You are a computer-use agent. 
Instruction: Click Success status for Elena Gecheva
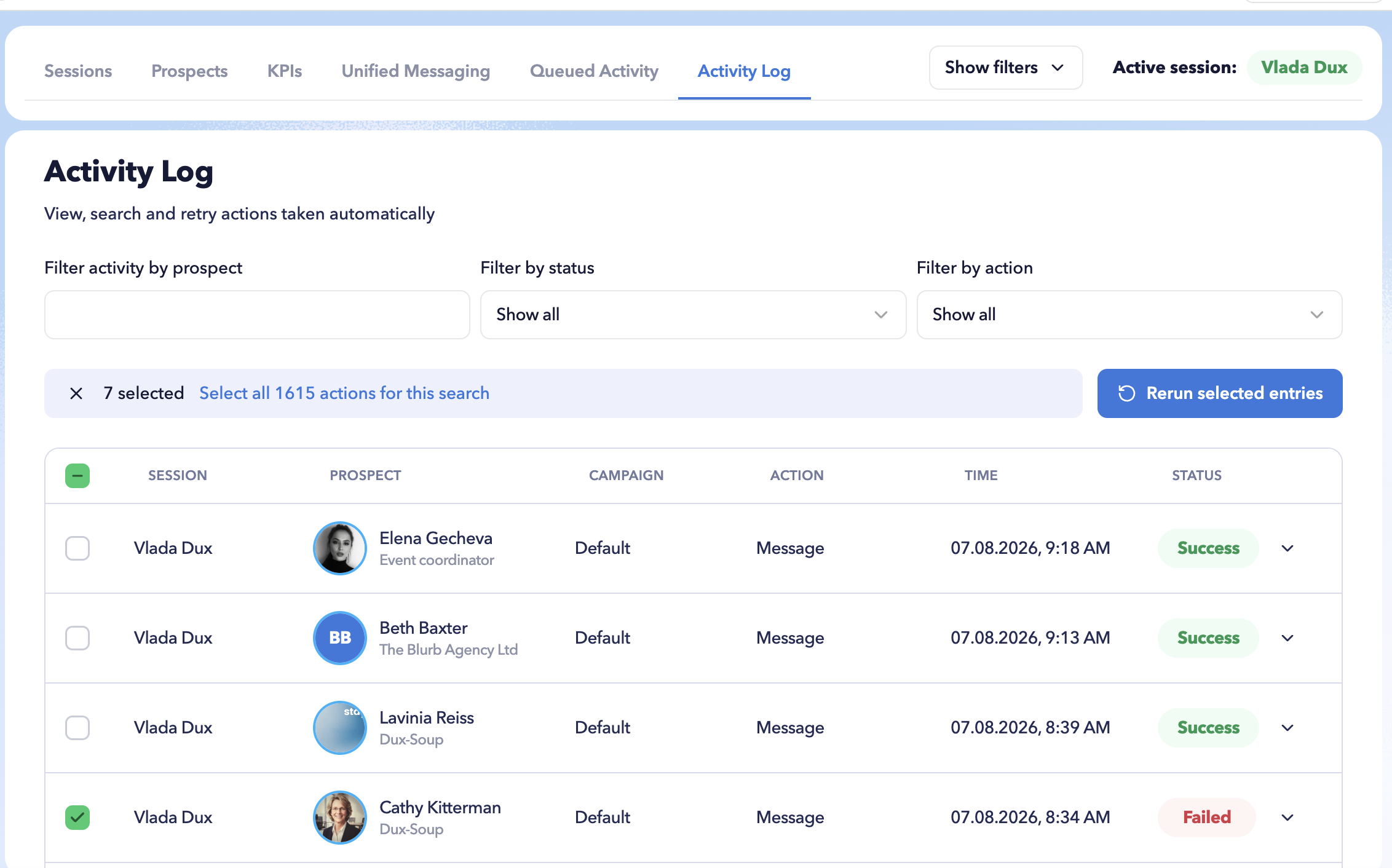click(1208, 548)
